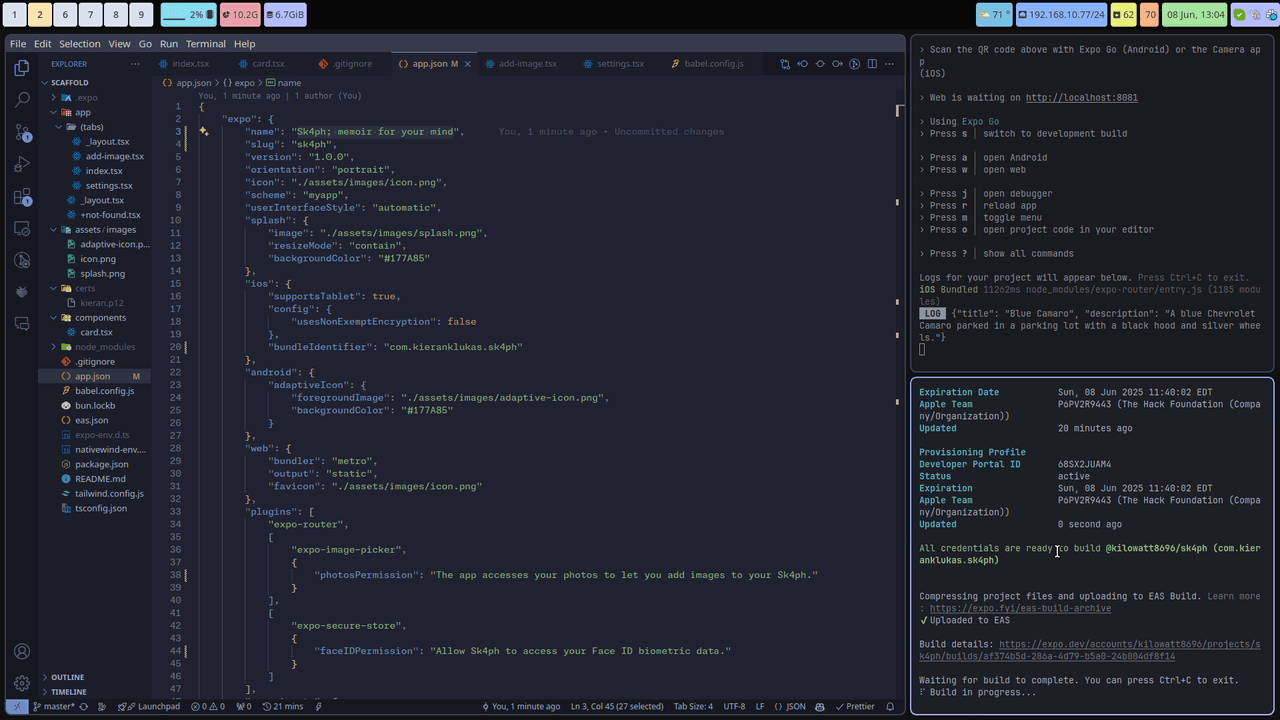Screen dimensions: 1280x720
Task: Click the notifications bell in status bar
Action: tap(890, 706)
